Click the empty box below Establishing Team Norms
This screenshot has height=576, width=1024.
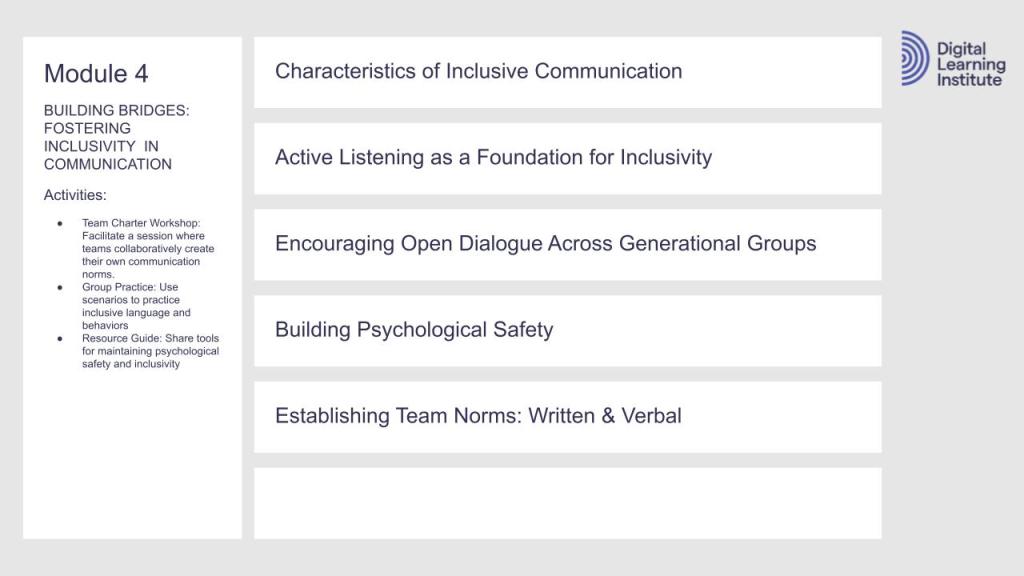pos(567,503)
